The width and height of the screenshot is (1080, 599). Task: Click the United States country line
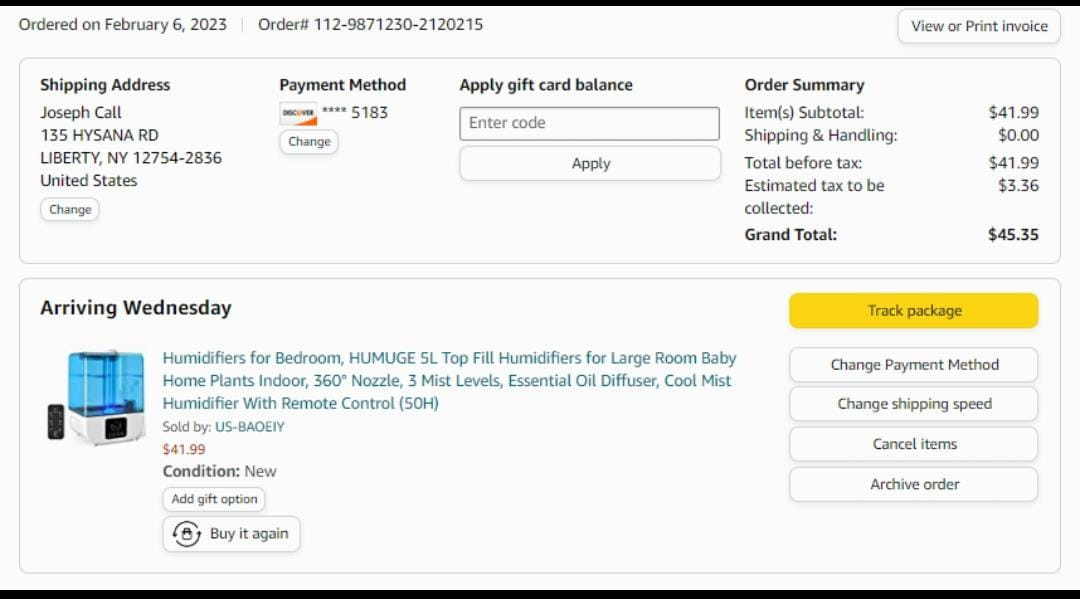click(89, 181)
